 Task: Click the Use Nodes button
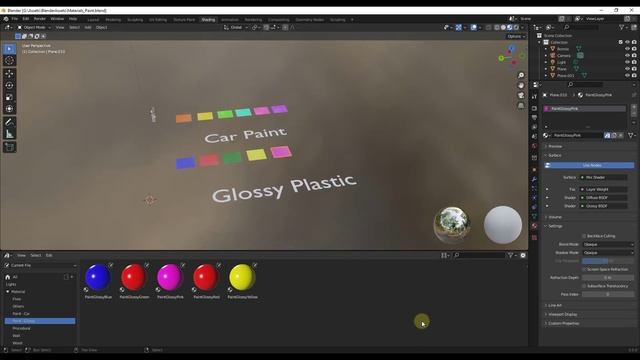[590, 165]
